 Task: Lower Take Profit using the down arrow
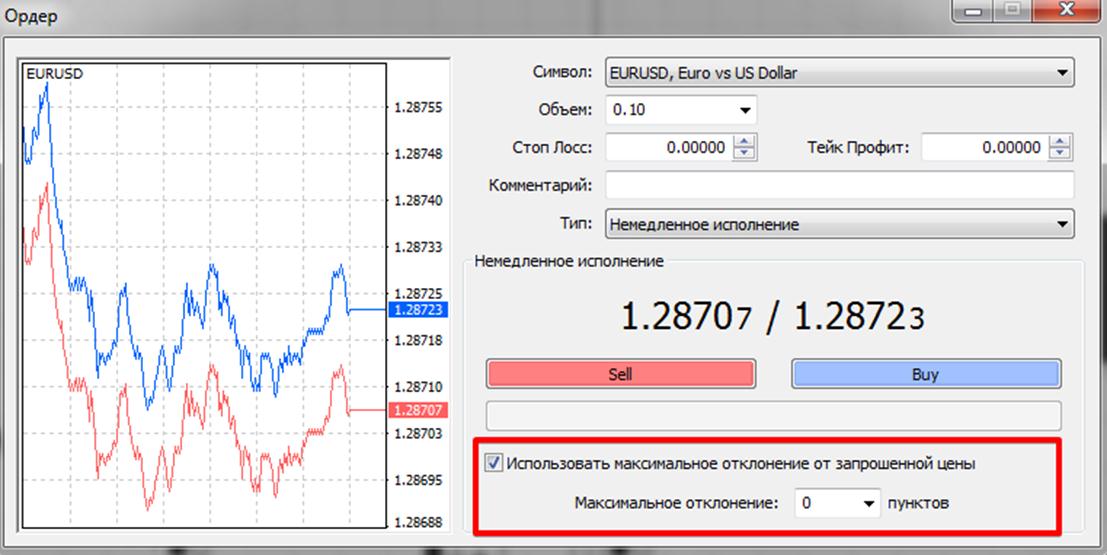pyautogui.click(x=1060, y=153)
